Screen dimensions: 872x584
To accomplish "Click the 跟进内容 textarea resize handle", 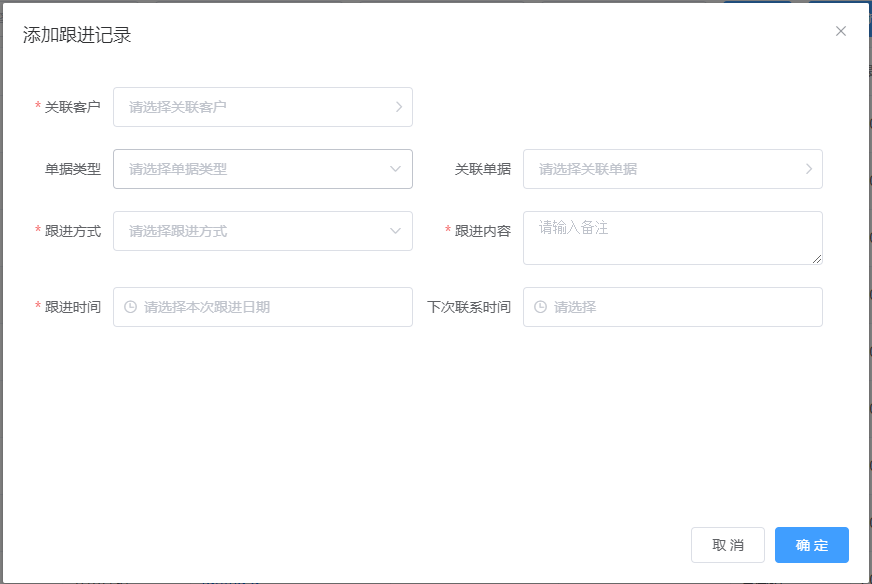I will point(817,259).
